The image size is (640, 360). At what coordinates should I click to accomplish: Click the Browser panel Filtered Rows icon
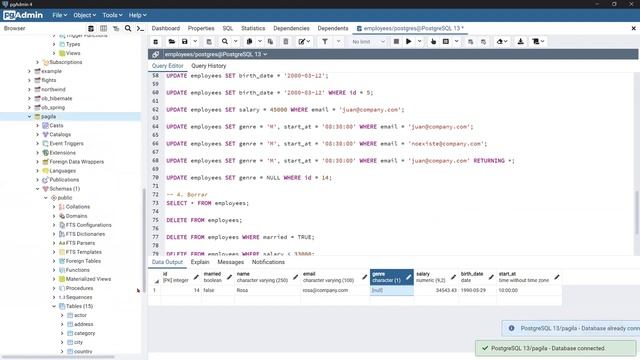(116, 29)
